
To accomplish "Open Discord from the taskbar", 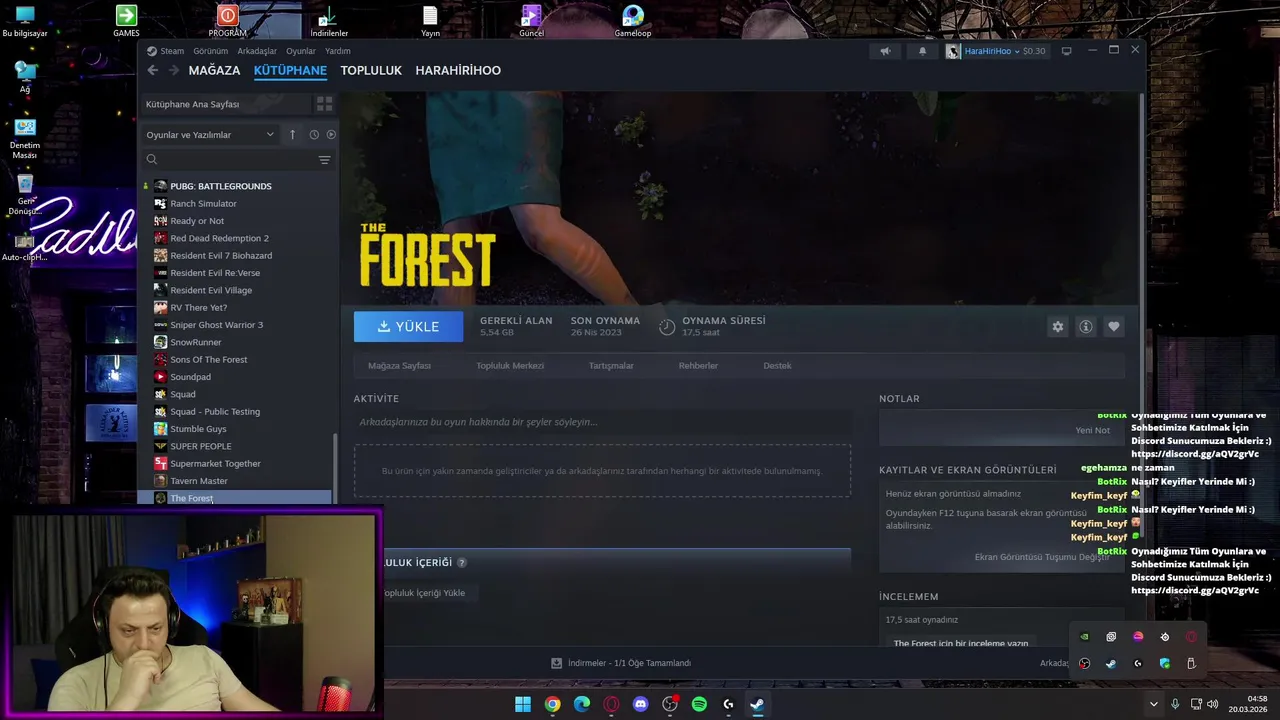I will tap(641, 704).
